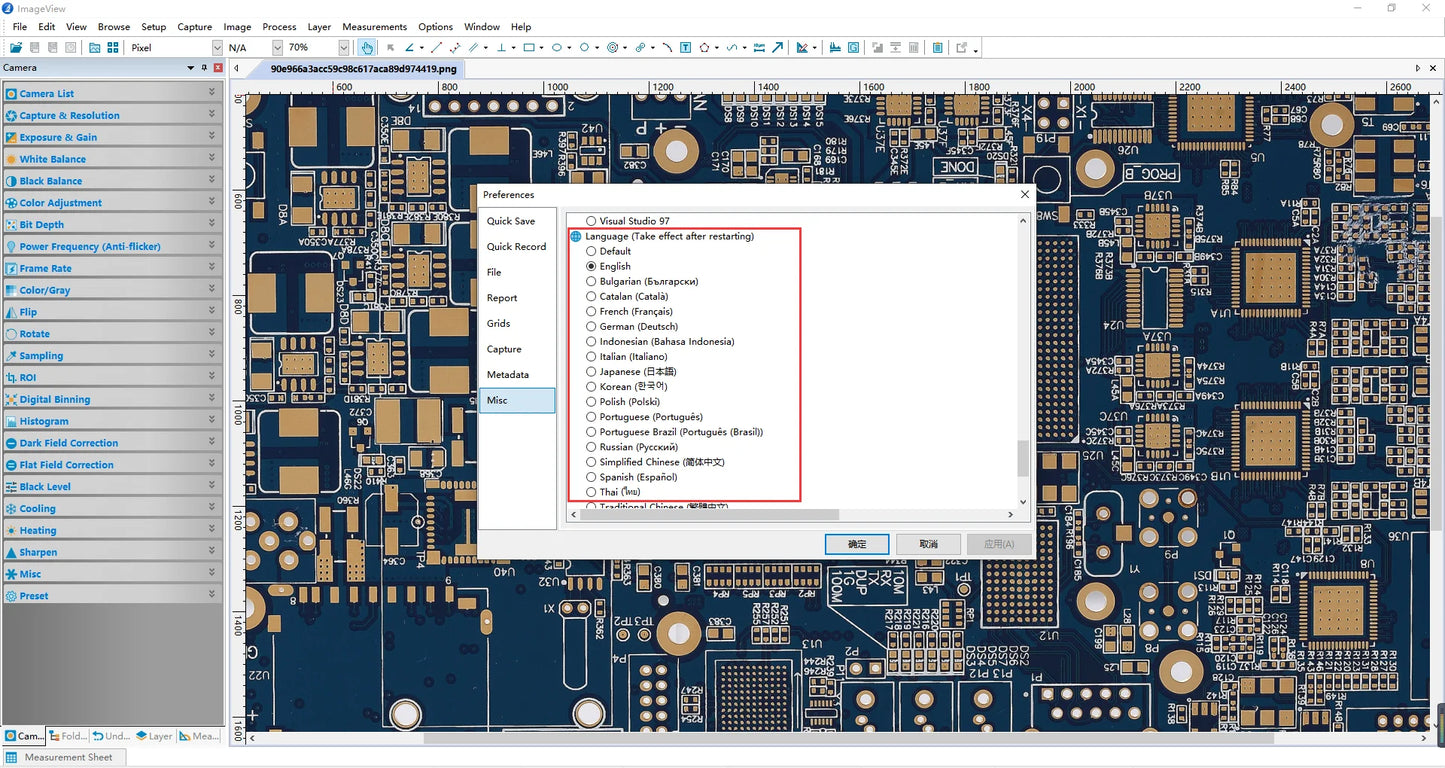Confirm preferences with the 确定 button
1445x768 pixels.
coord(856,544)
